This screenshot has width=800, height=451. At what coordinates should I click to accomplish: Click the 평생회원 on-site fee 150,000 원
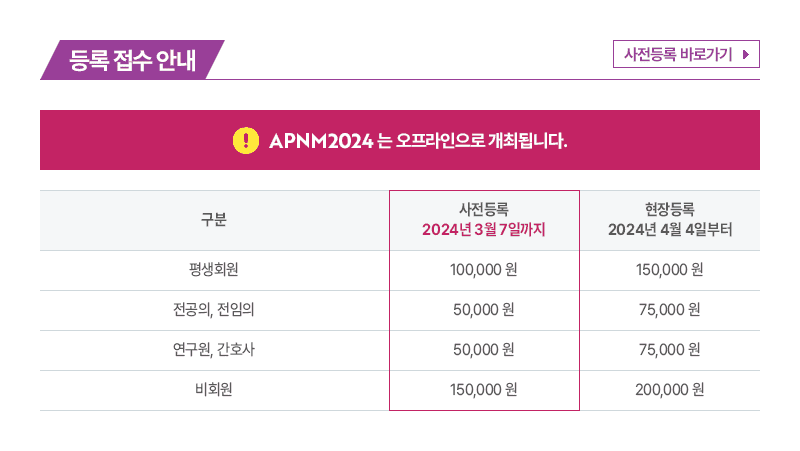670,270
